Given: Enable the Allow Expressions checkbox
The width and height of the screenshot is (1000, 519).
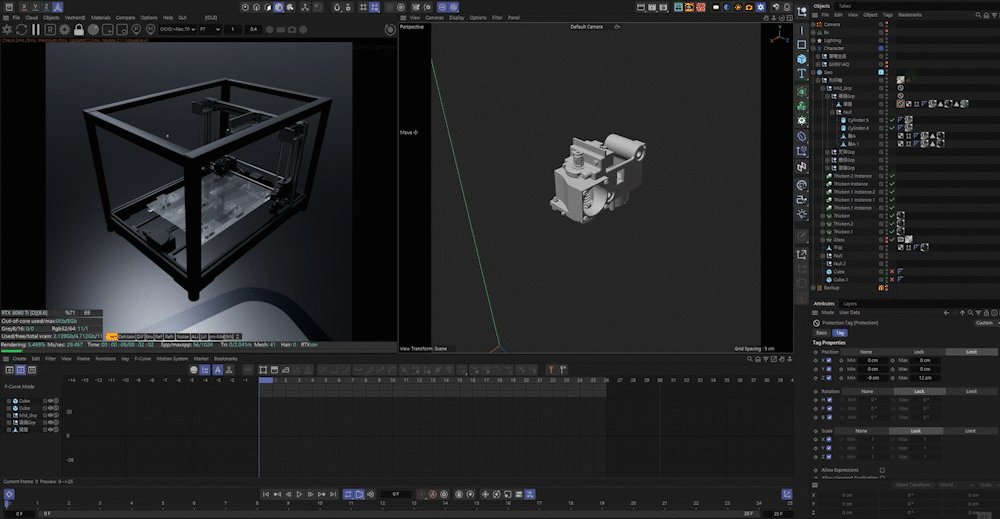Looking at the screenshot, I should click(x=882, y=469).
